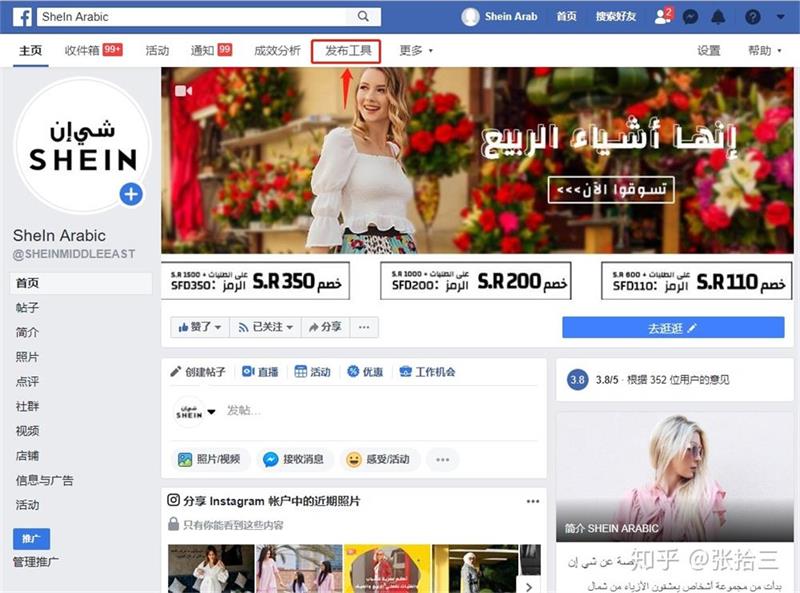Choose 感受/活动 post option
This screenshot has height=593, width=800.
coord(378,459)
